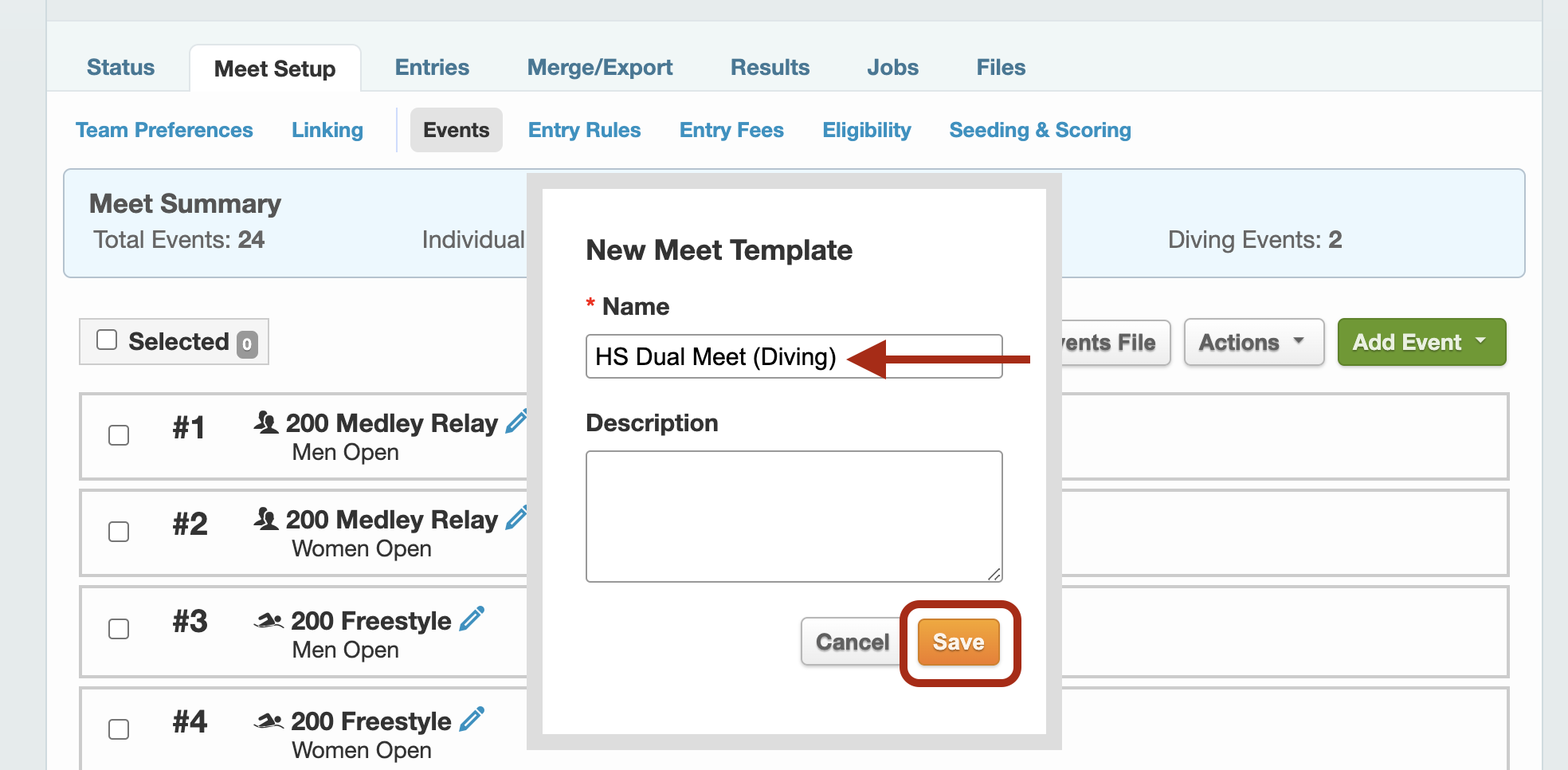Cancel the New Meet Template dialog
The image size is (1568, 770).
point(851,642)
